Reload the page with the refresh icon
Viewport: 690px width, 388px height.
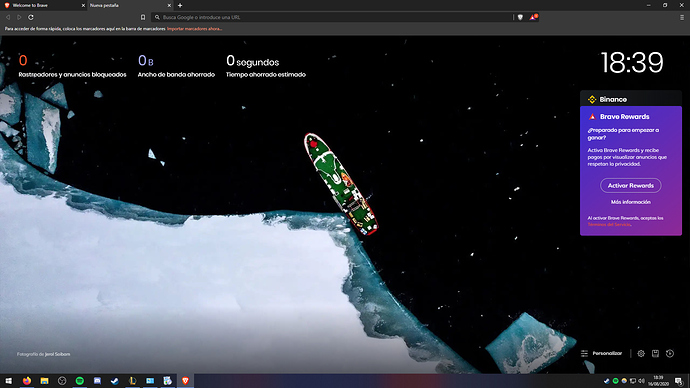(31, 17)
